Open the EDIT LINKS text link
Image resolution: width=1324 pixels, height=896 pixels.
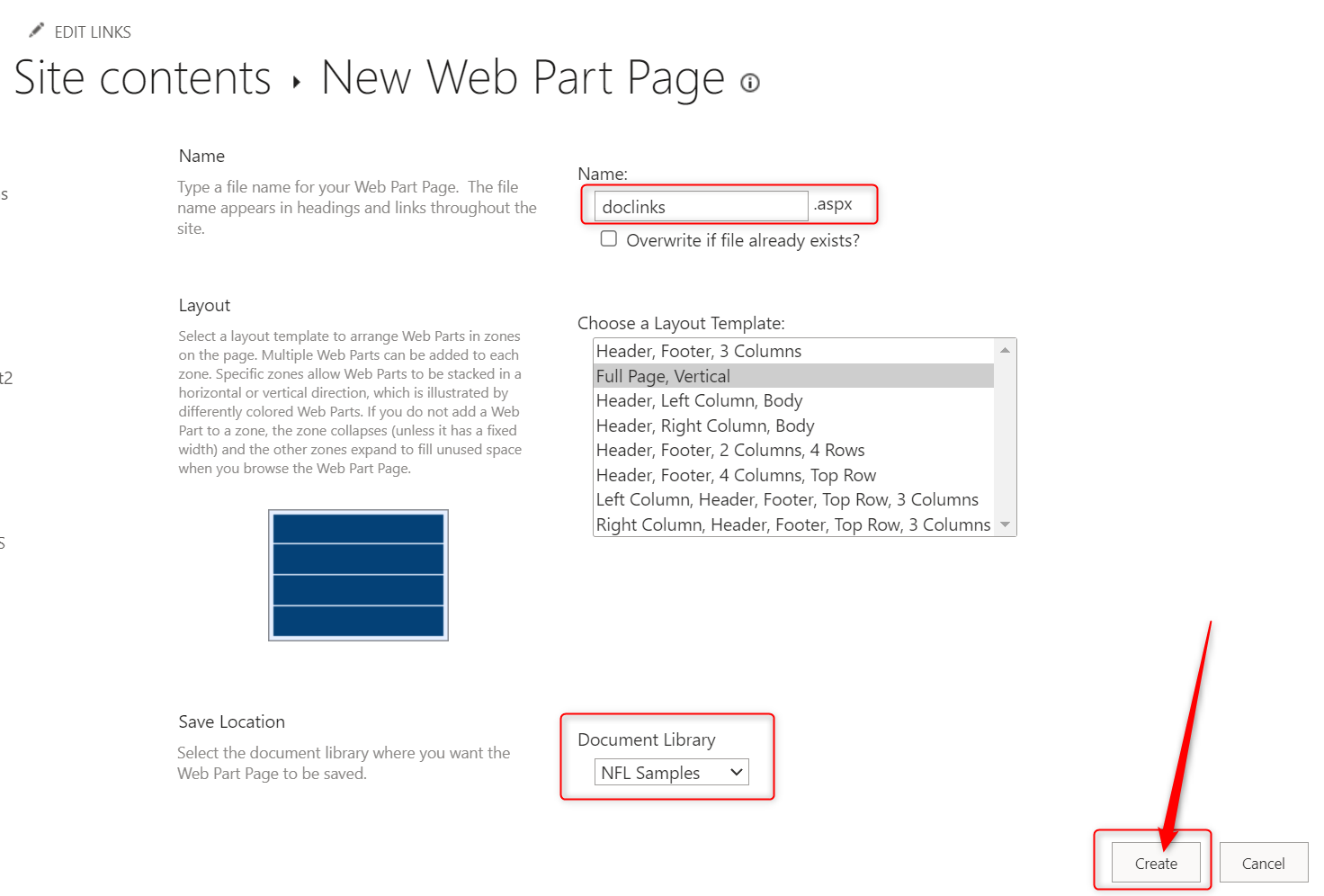tap(93, 32)
